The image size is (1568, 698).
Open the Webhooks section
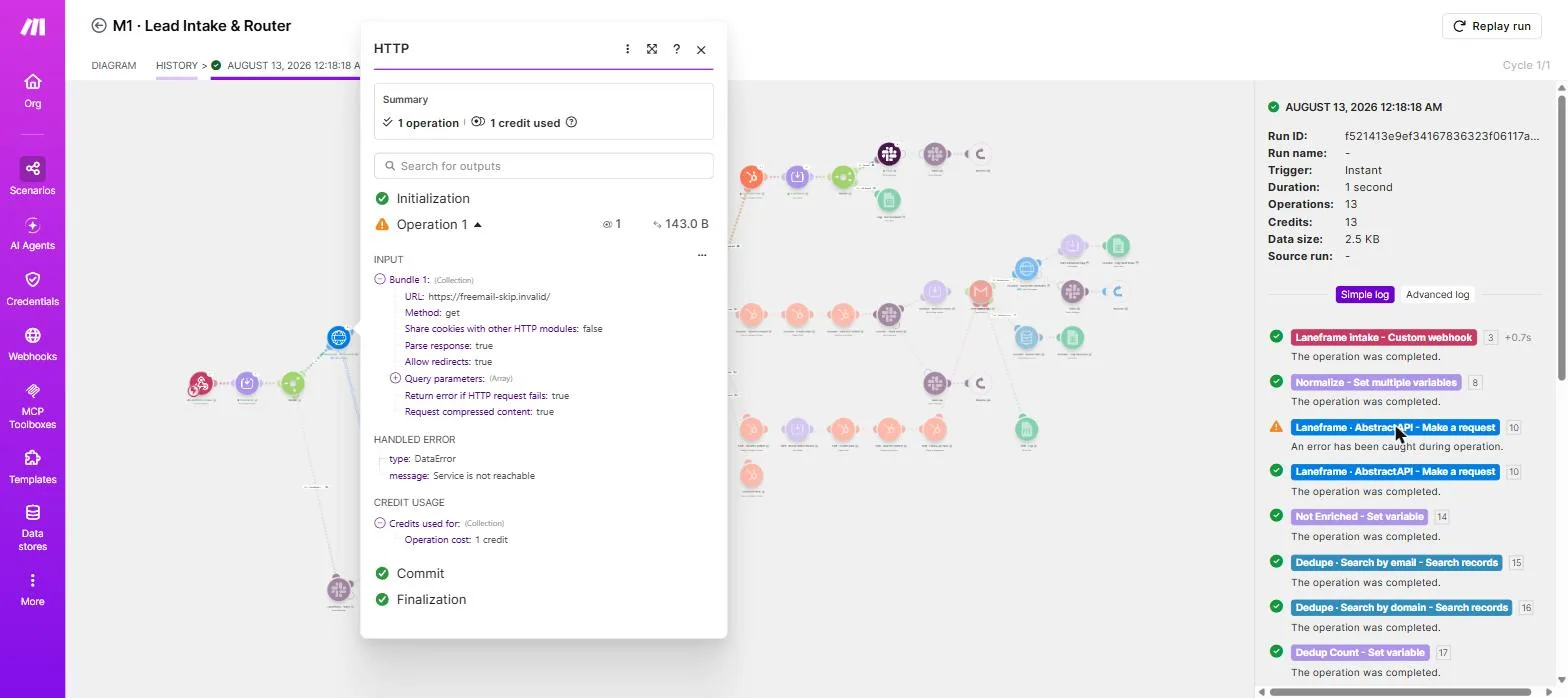pos(32,344)
